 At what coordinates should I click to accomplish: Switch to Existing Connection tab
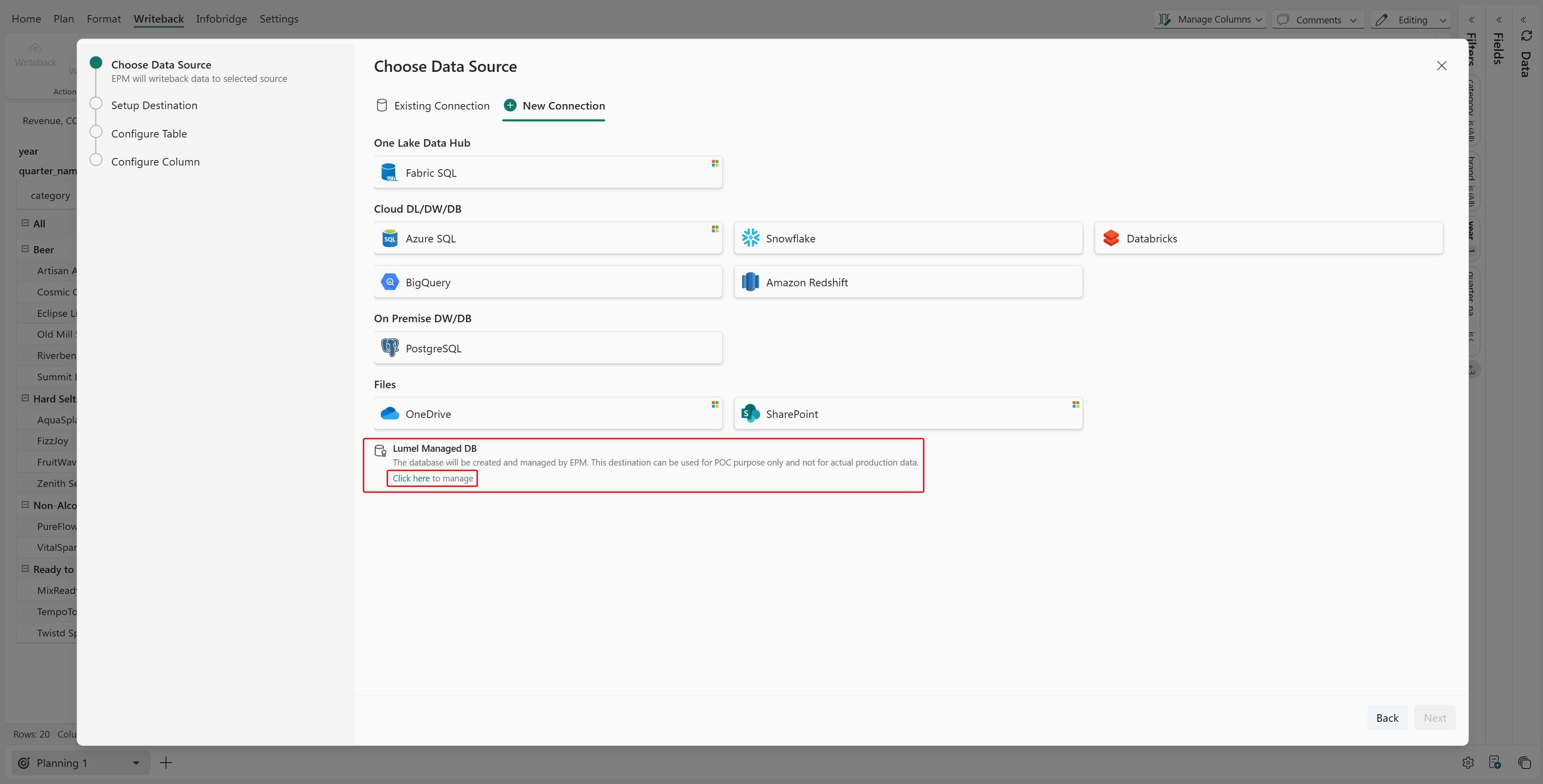tap(432, 105)
